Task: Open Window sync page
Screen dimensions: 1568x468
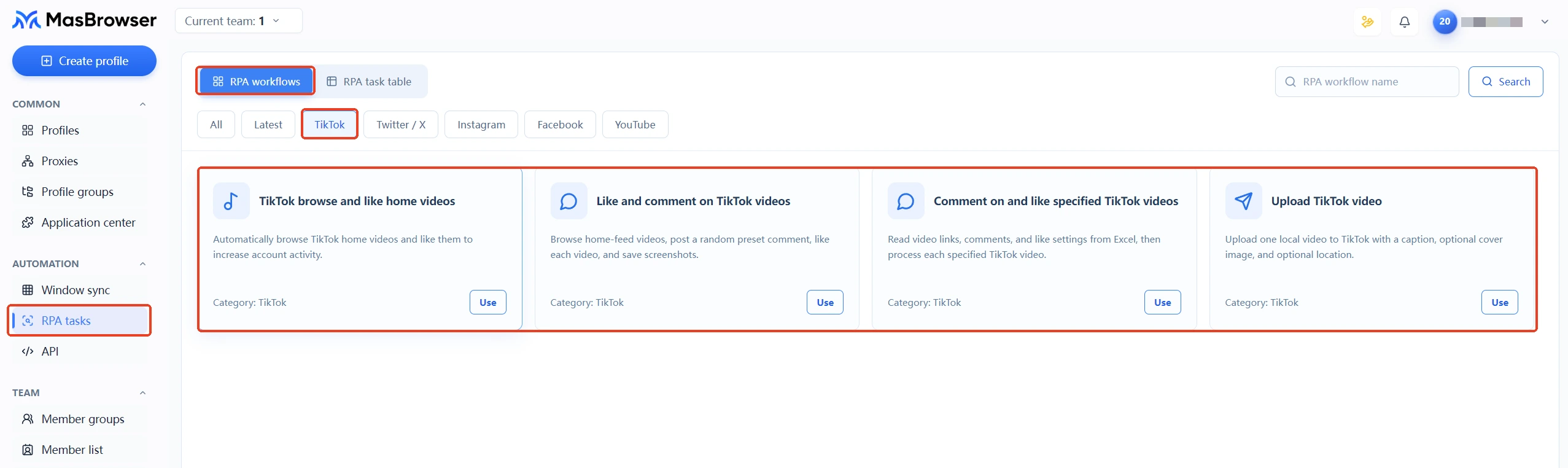Action: (x=79, y=290)
